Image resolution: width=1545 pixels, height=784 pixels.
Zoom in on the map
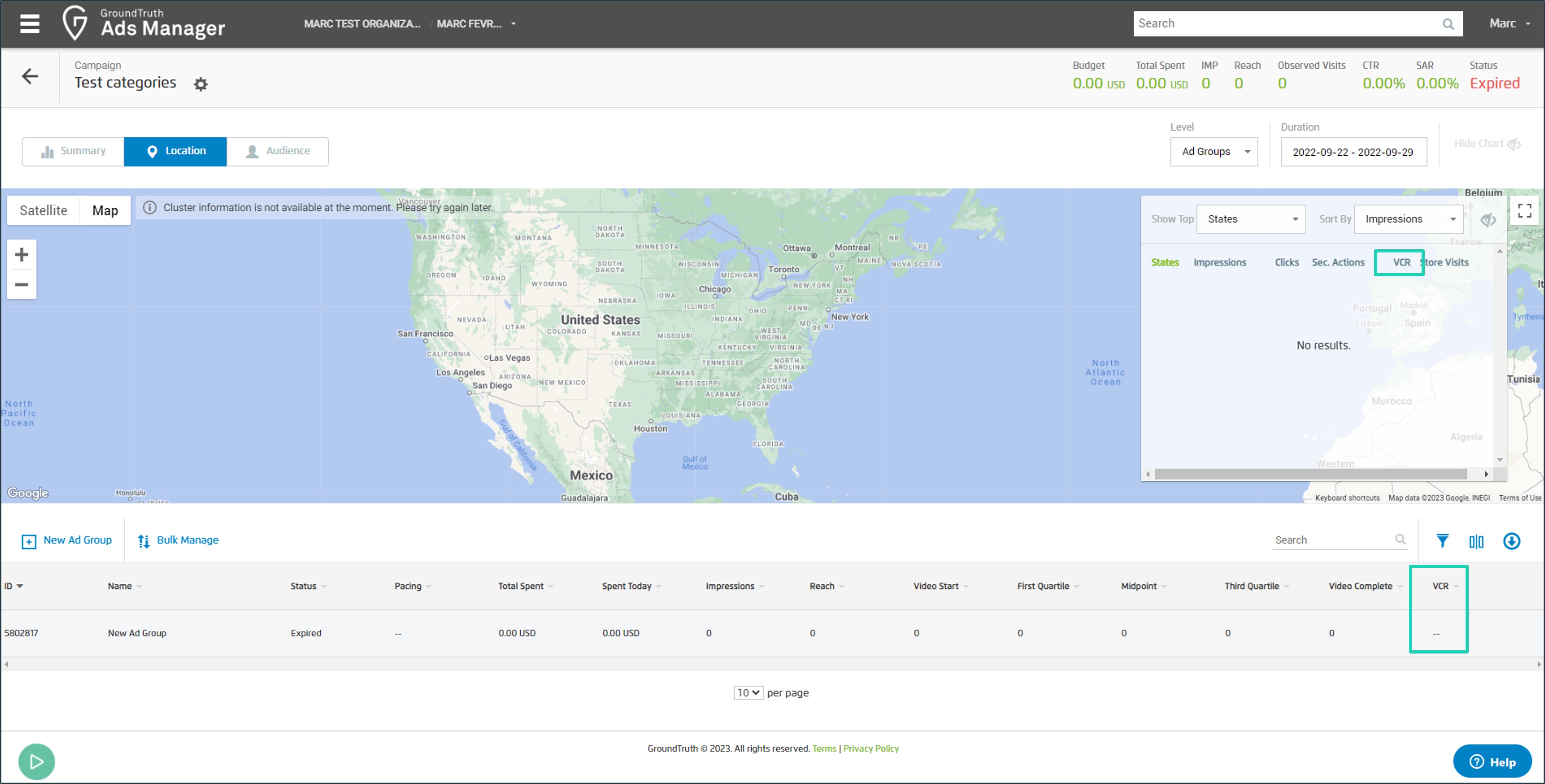[22, 255]
